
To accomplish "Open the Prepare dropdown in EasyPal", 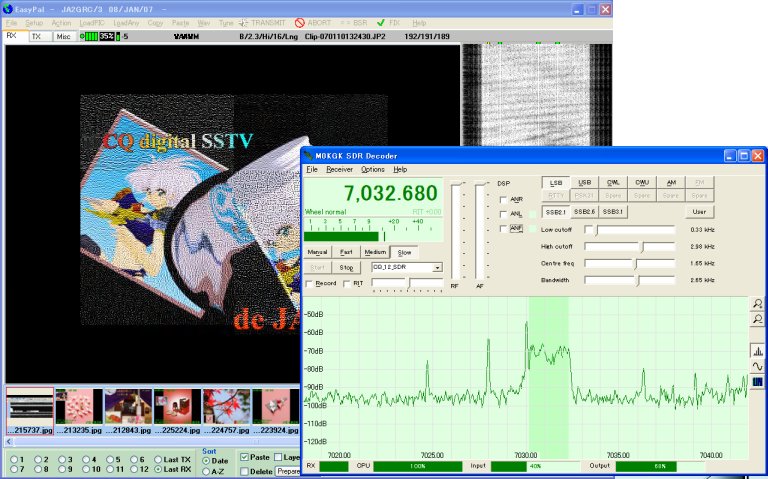I will coord(288,471).
